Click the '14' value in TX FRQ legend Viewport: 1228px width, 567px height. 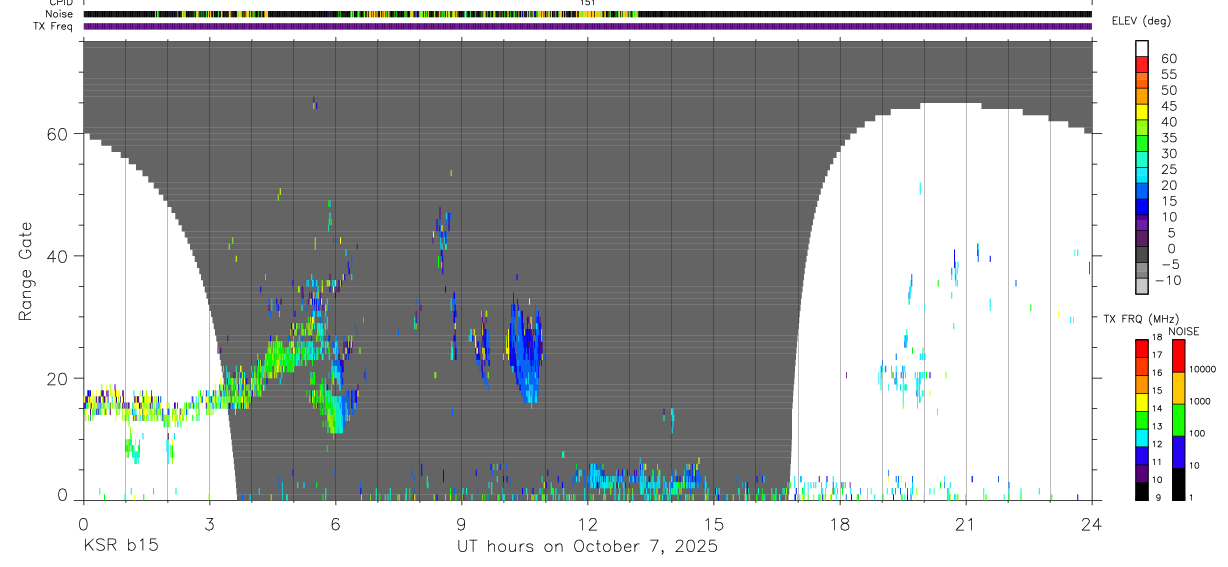click(1157, 408)
